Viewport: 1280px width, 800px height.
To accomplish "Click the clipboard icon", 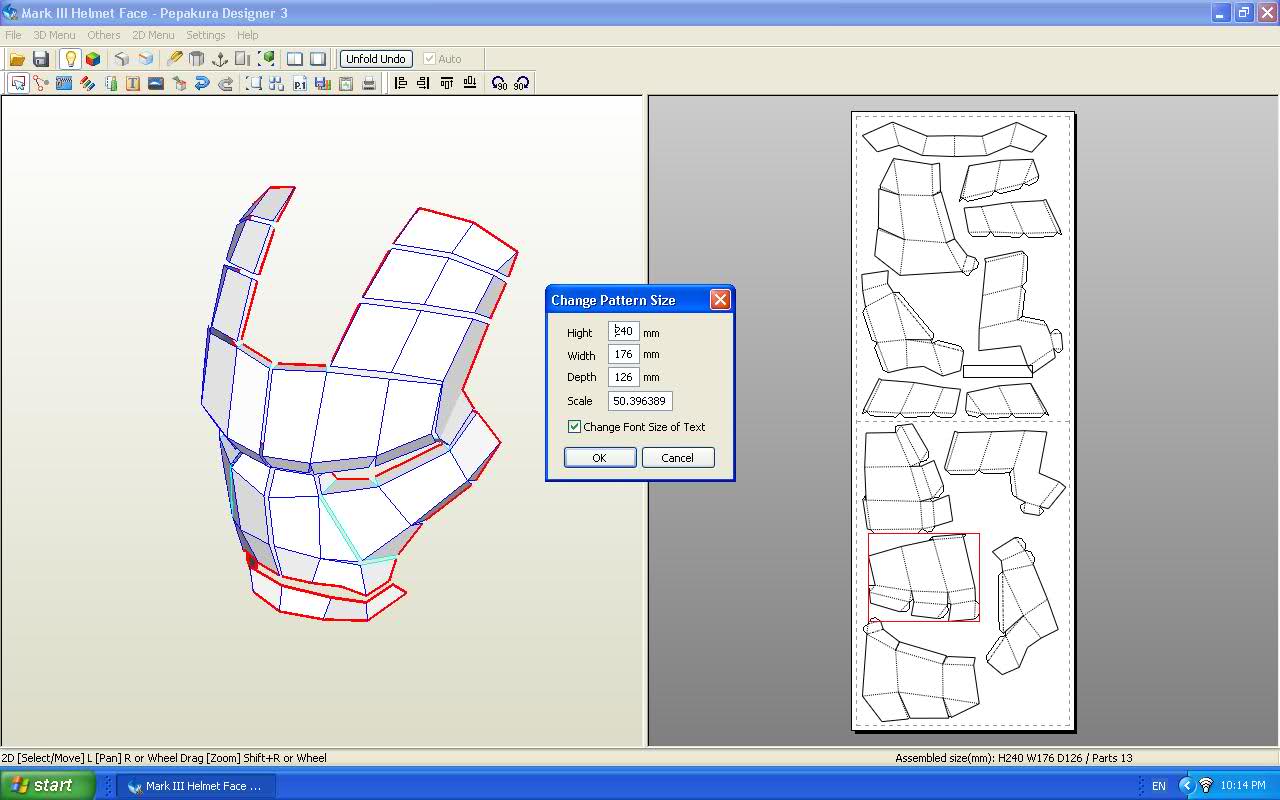I will 346,84.
